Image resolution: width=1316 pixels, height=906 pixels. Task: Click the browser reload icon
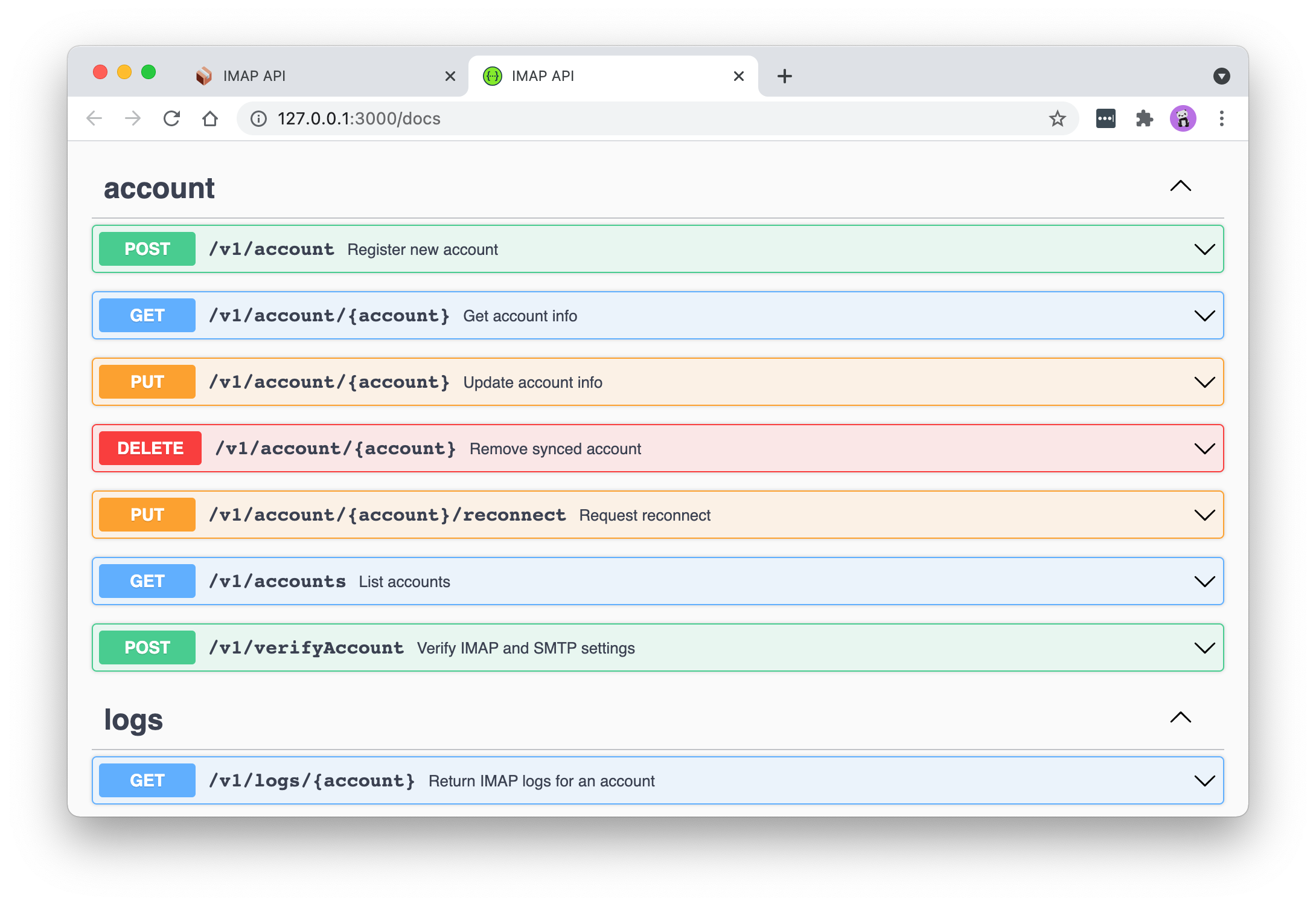coord(172,118)
